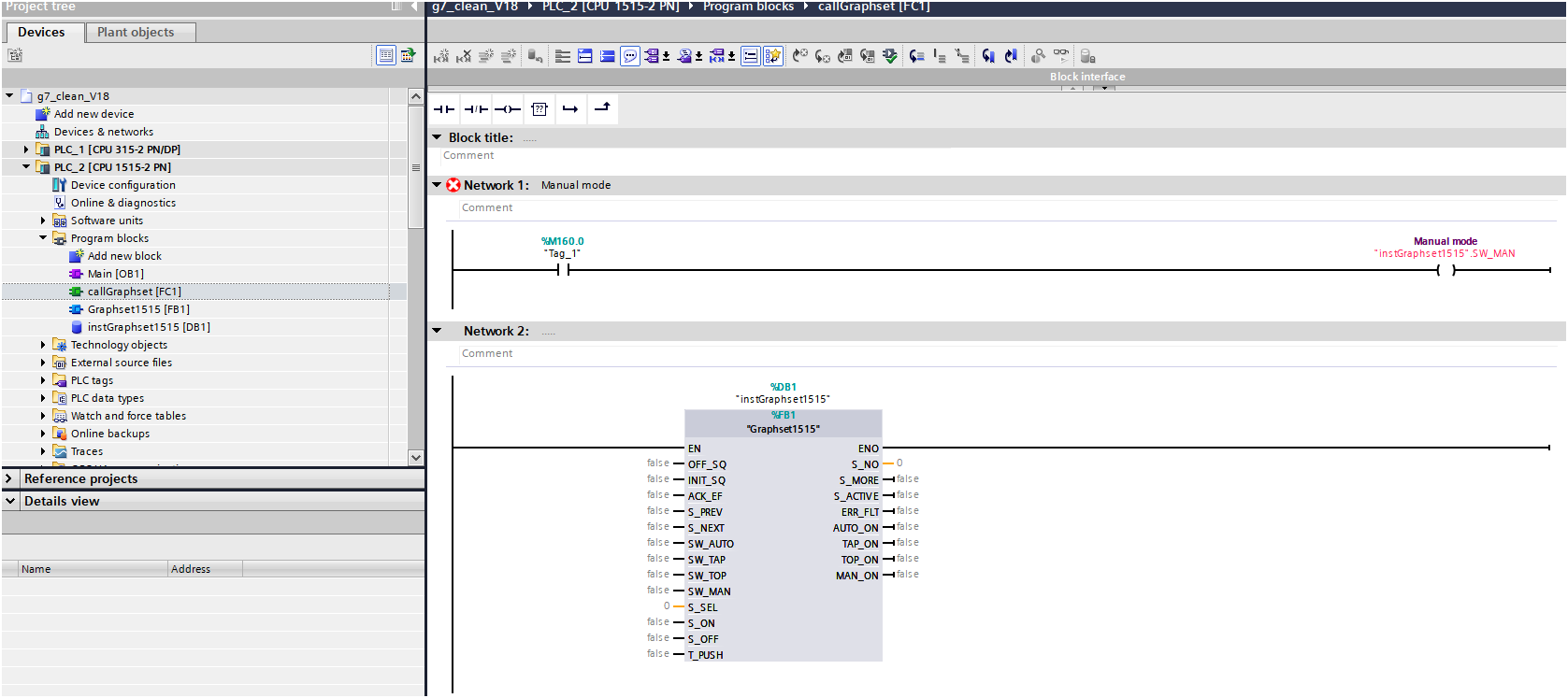Viewport: 1568px width, 698px height.
Task: Click the close branch icon
Action: [x=602, y=108]
